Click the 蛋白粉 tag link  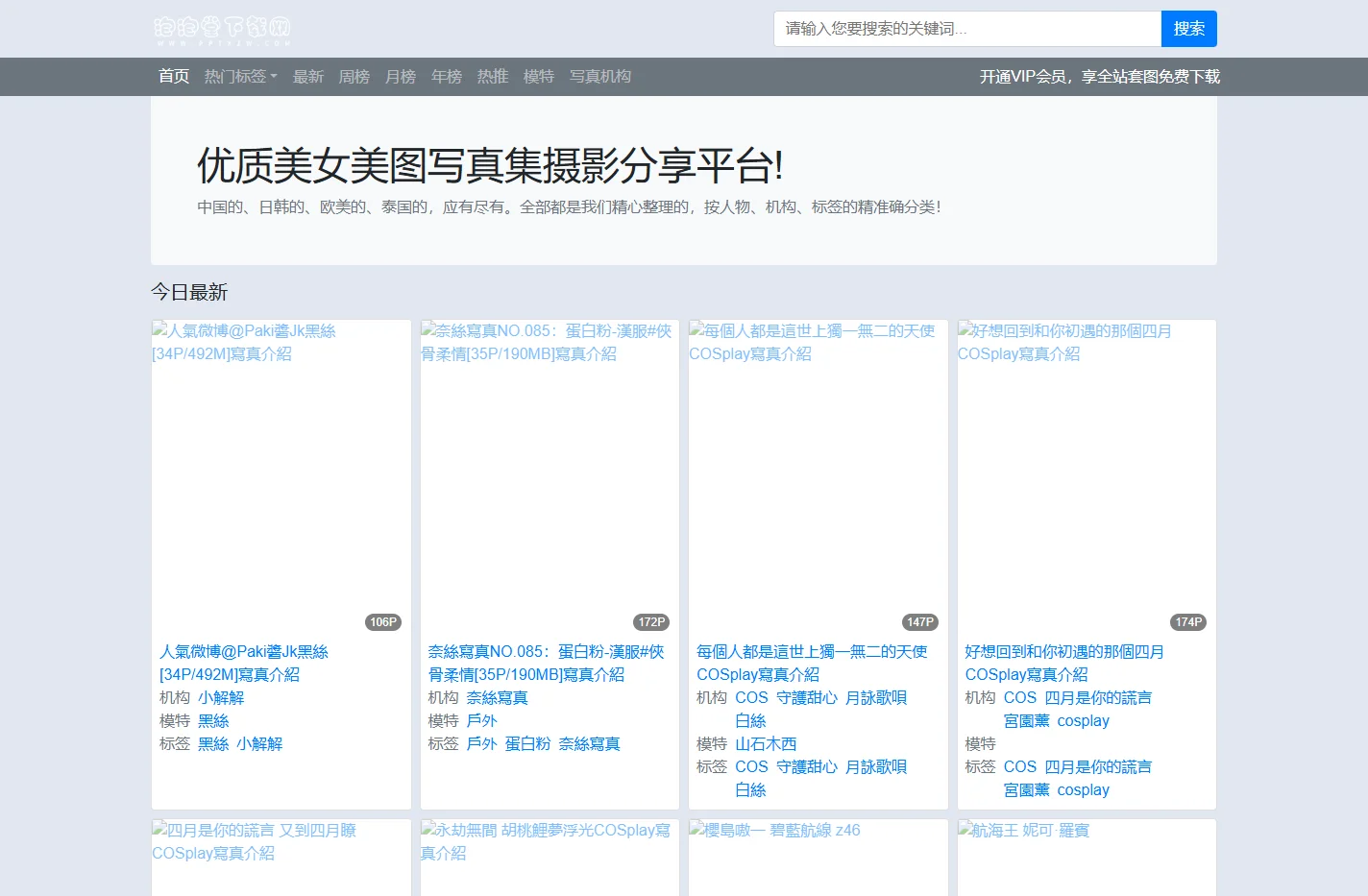click(528, 744)
